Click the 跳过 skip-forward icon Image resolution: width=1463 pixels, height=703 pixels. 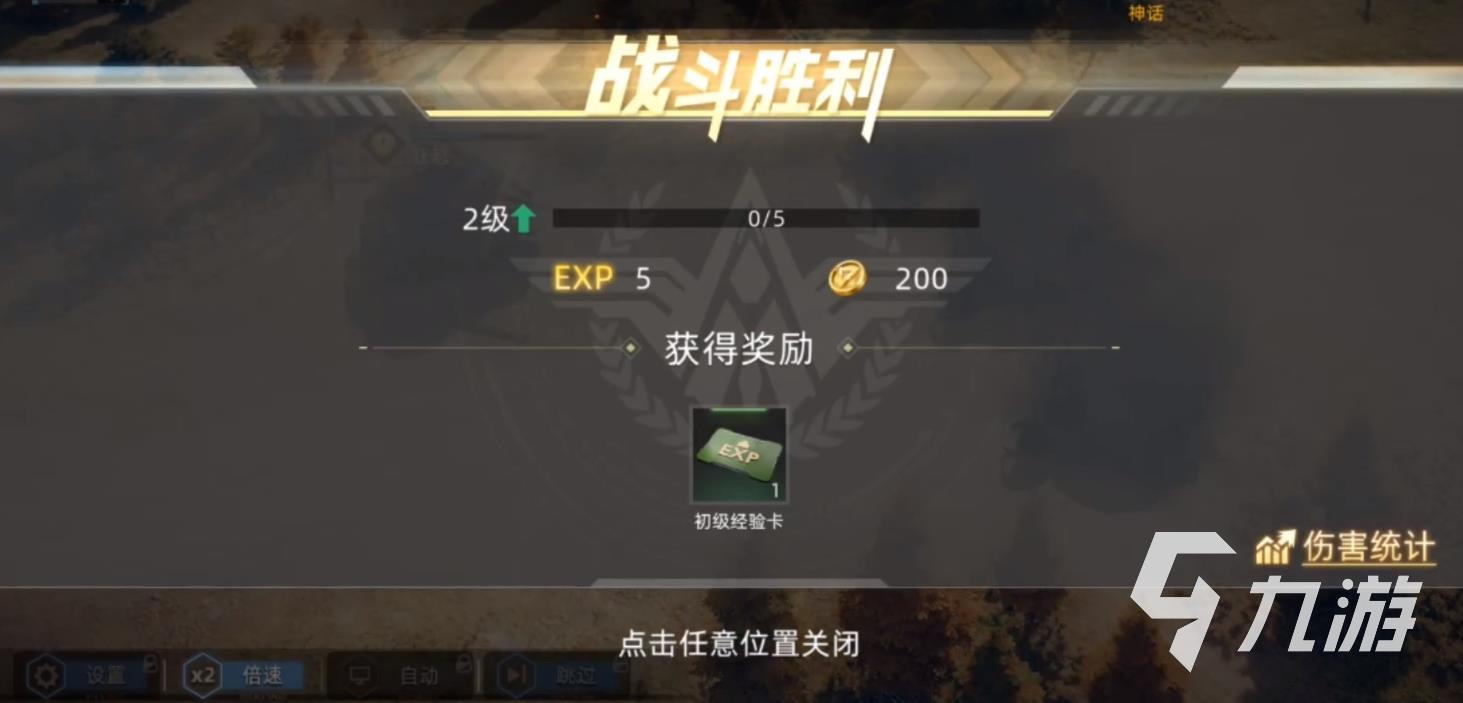516,676
